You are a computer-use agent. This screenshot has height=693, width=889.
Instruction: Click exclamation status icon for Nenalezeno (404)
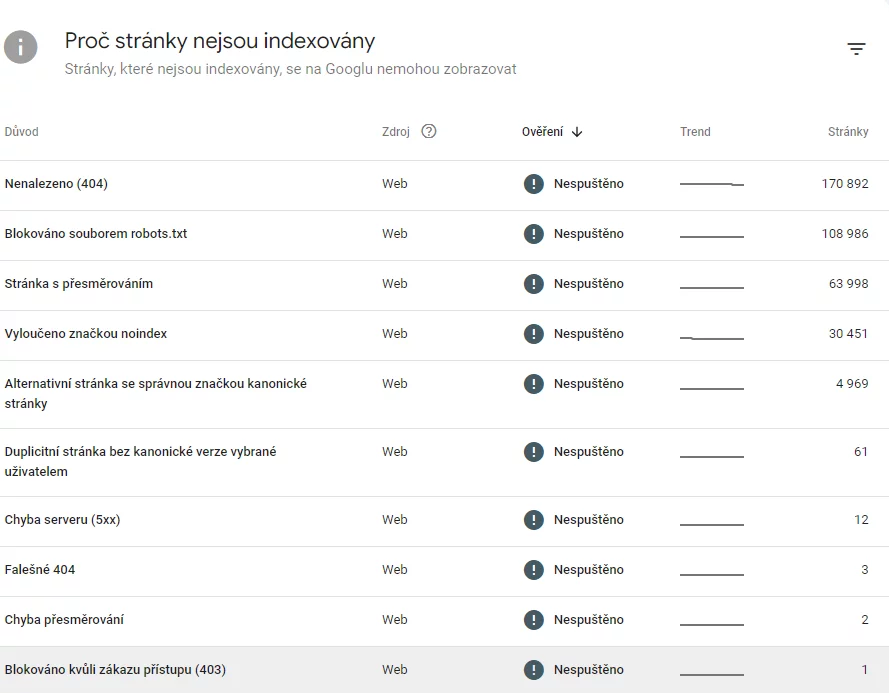coord(534,184)
